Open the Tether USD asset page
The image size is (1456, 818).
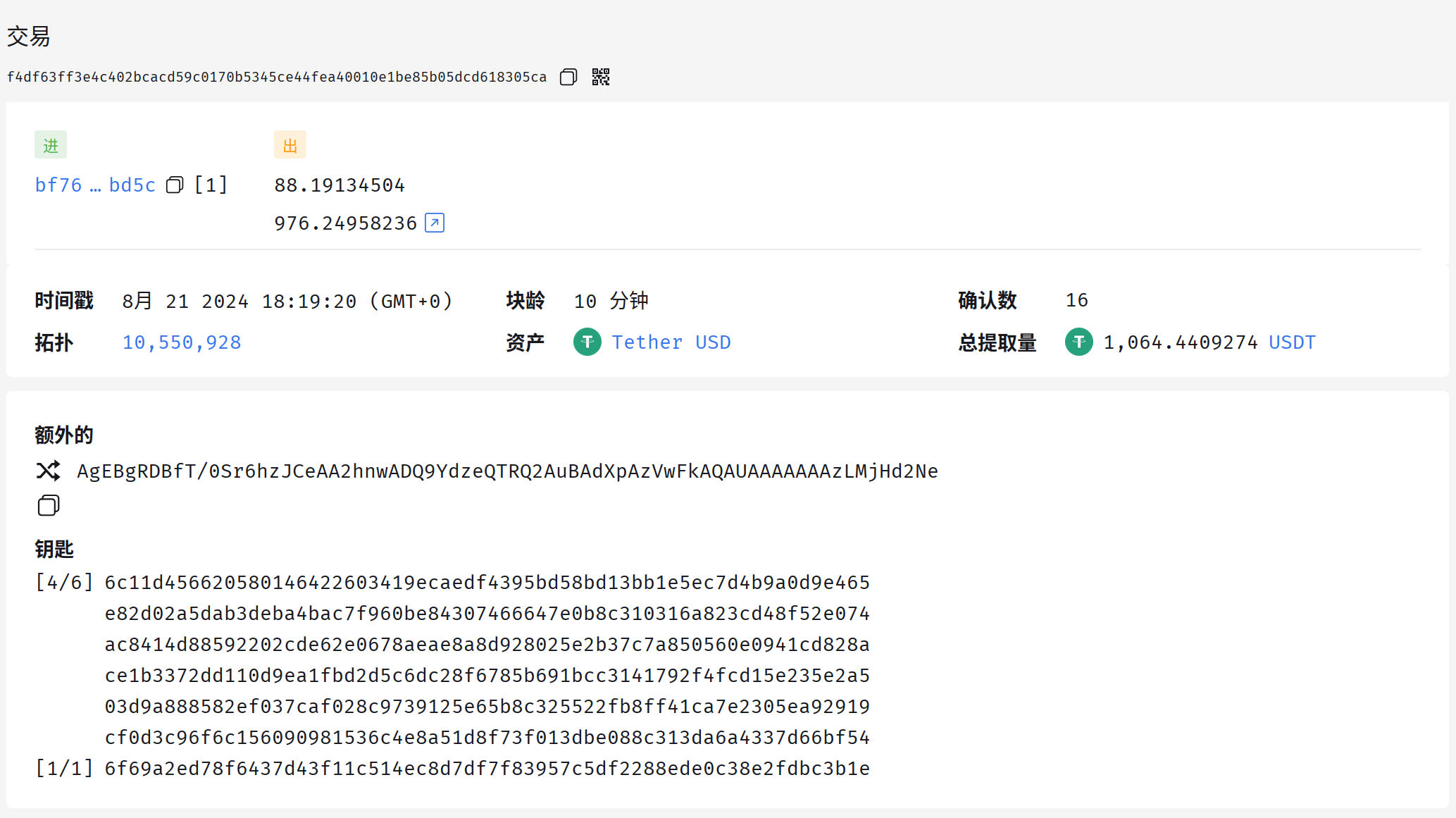[671, 342]
